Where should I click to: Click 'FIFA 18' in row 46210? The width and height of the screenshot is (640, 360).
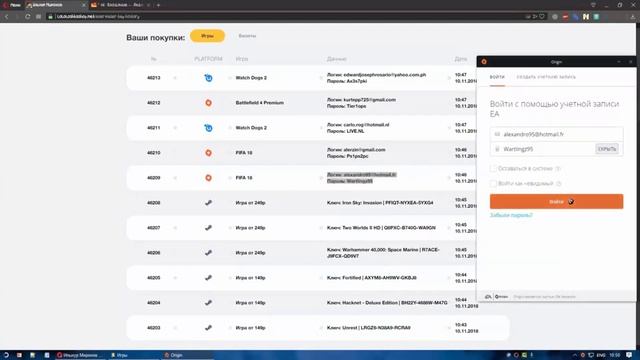[x=244, y=153]
